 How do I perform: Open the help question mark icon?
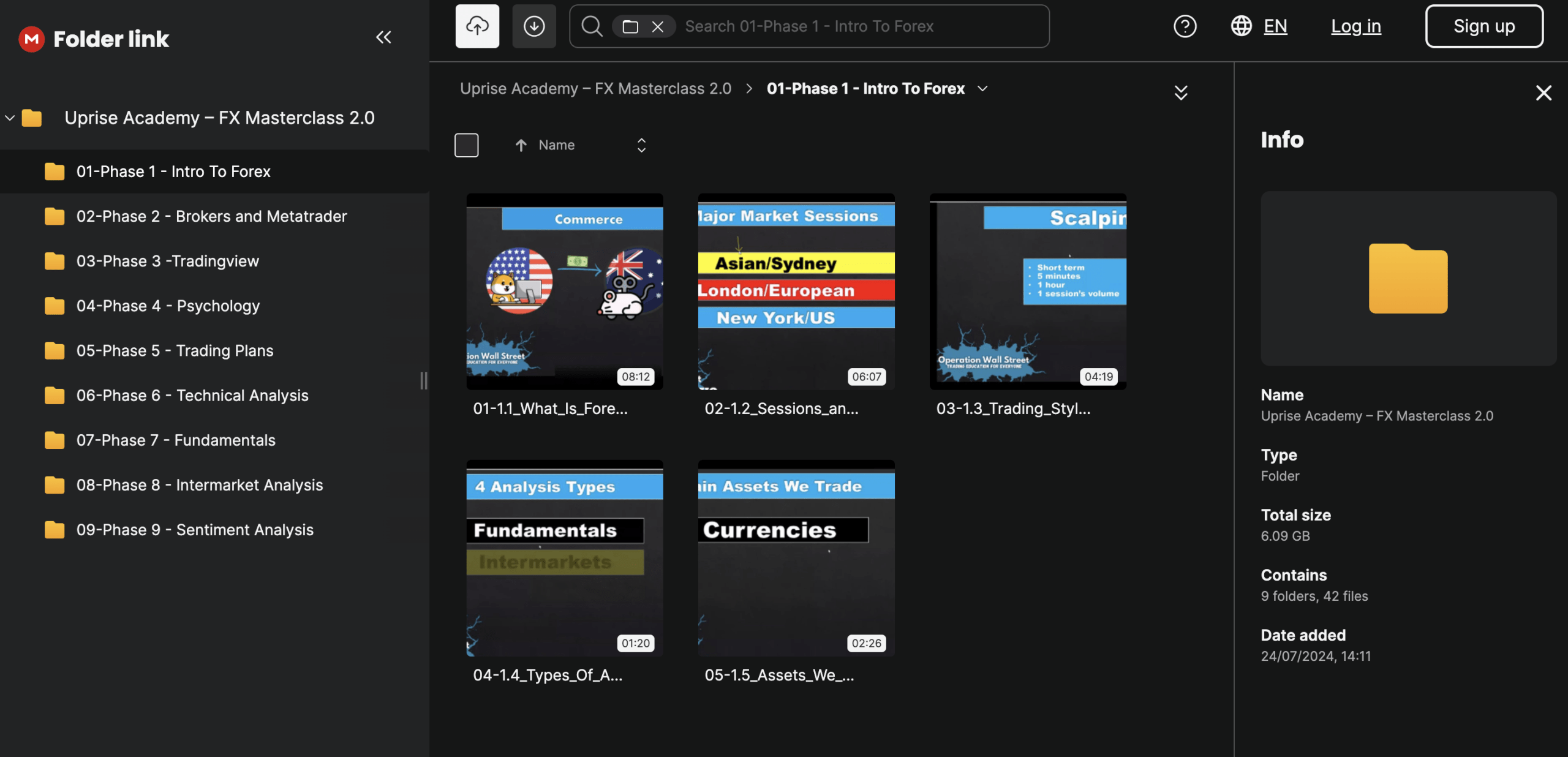(x=1185, y=26)
